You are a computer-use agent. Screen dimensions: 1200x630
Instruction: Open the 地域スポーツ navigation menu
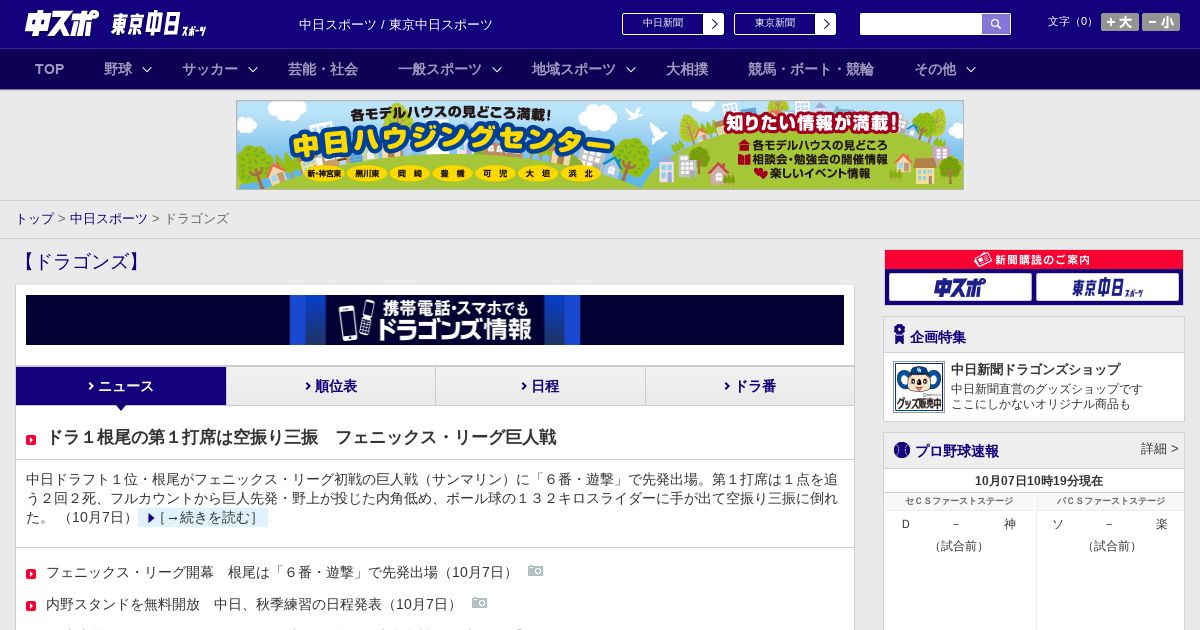pos(574,69)
